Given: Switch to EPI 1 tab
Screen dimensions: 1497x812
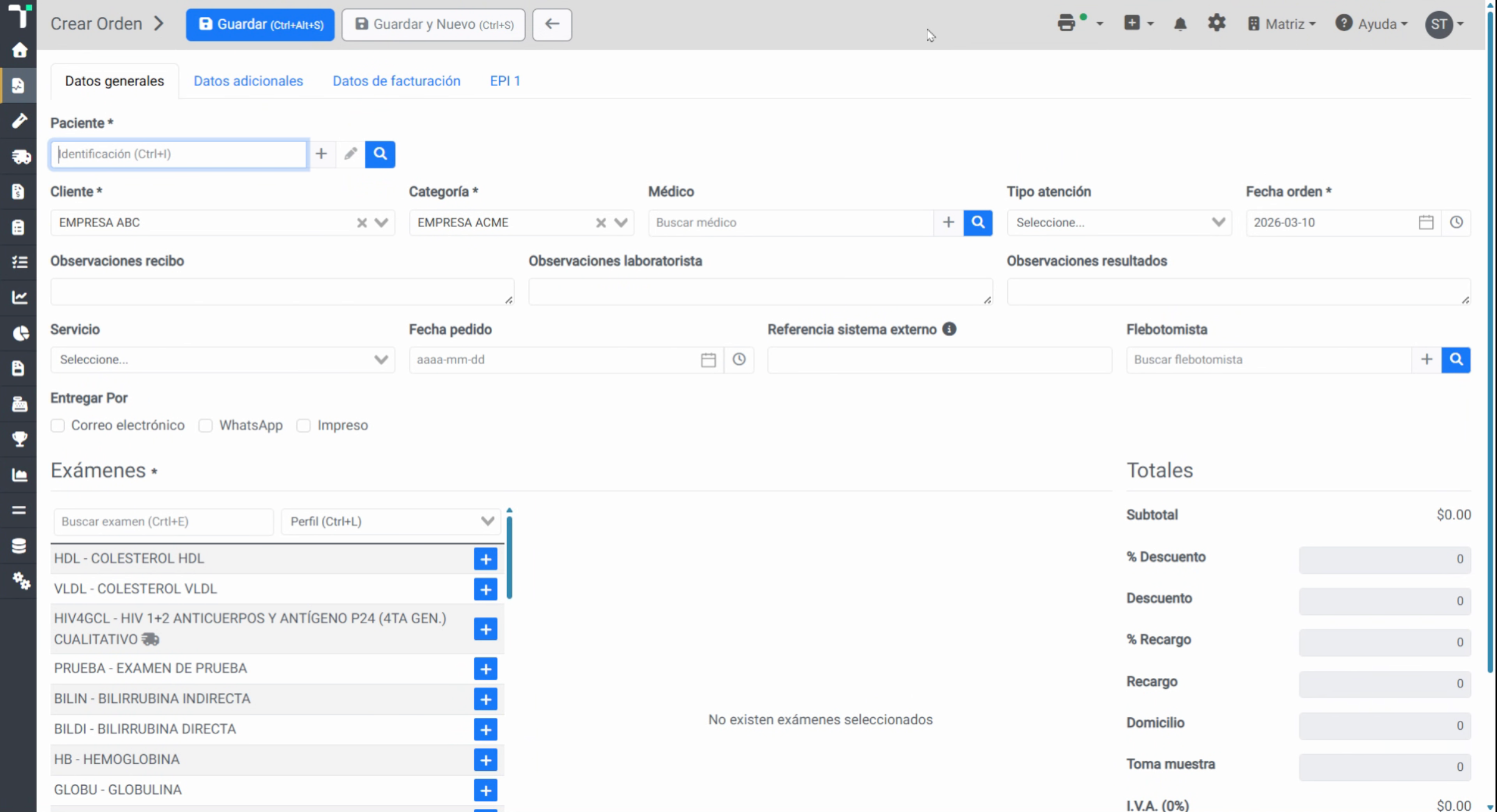Looking at the screenshot, I should pos(505,81).
